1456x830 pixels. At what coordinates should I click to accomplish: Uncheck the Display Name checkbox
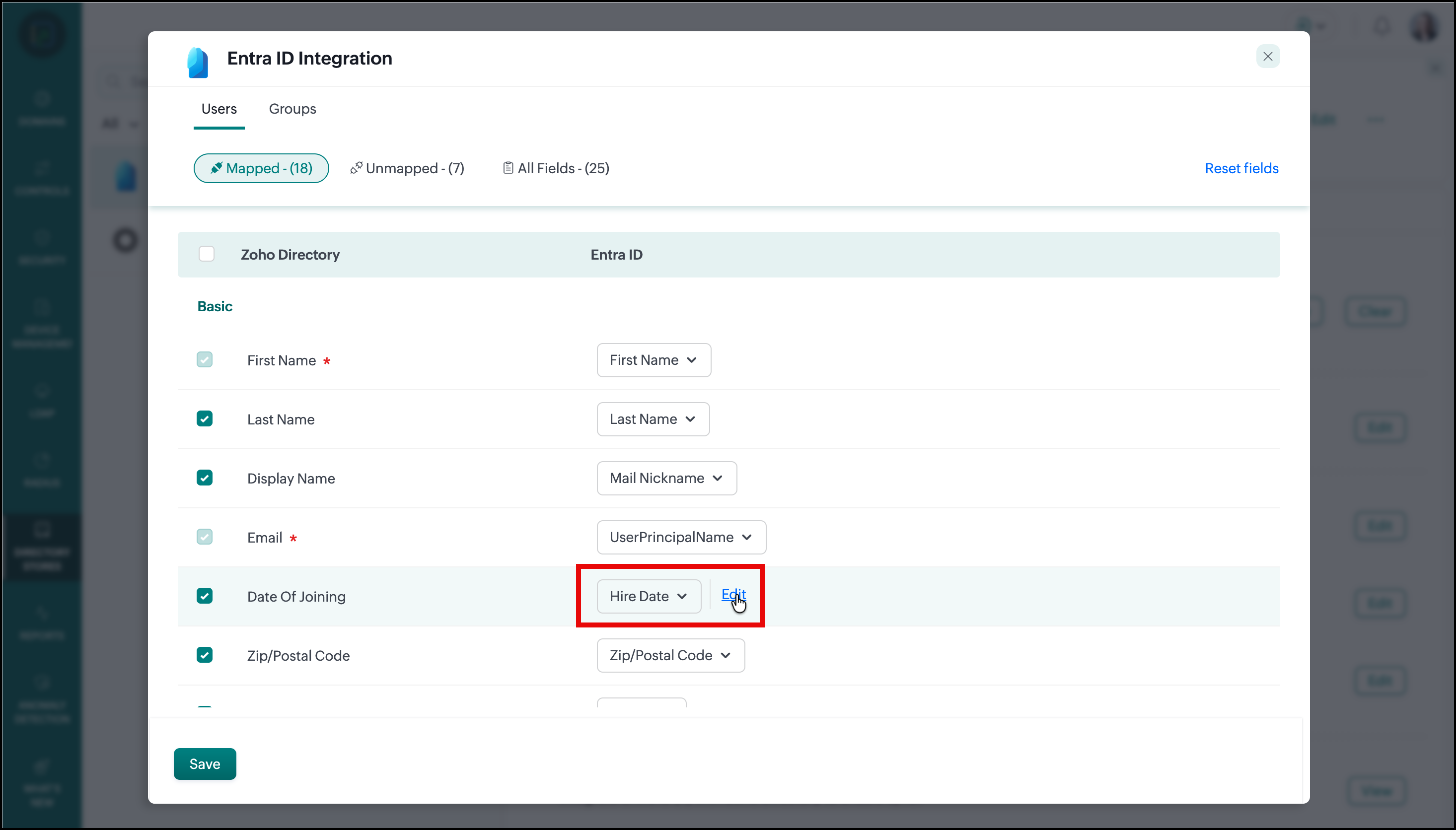point(205,478)
